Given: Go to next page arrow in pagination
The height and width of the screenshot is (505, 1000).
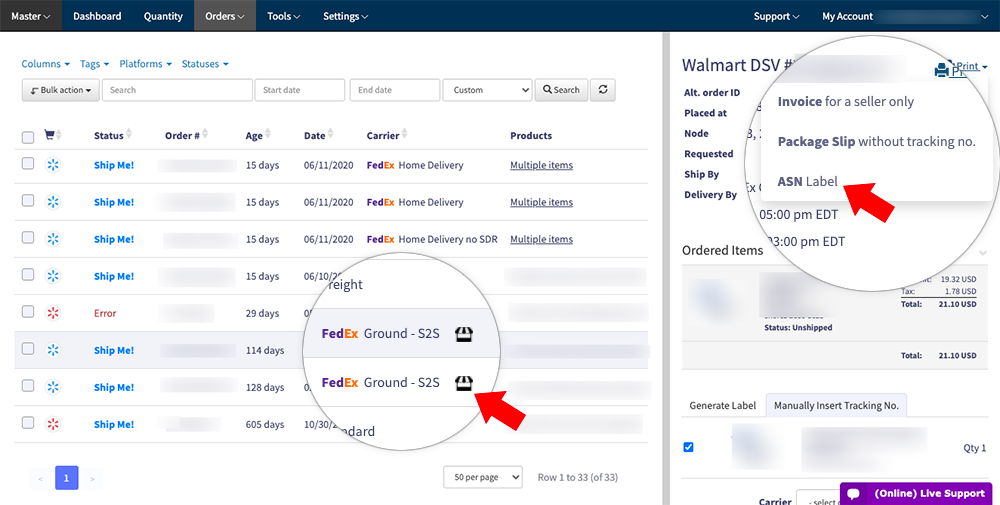Looking at the screenshot, I should tap(92, 478).
